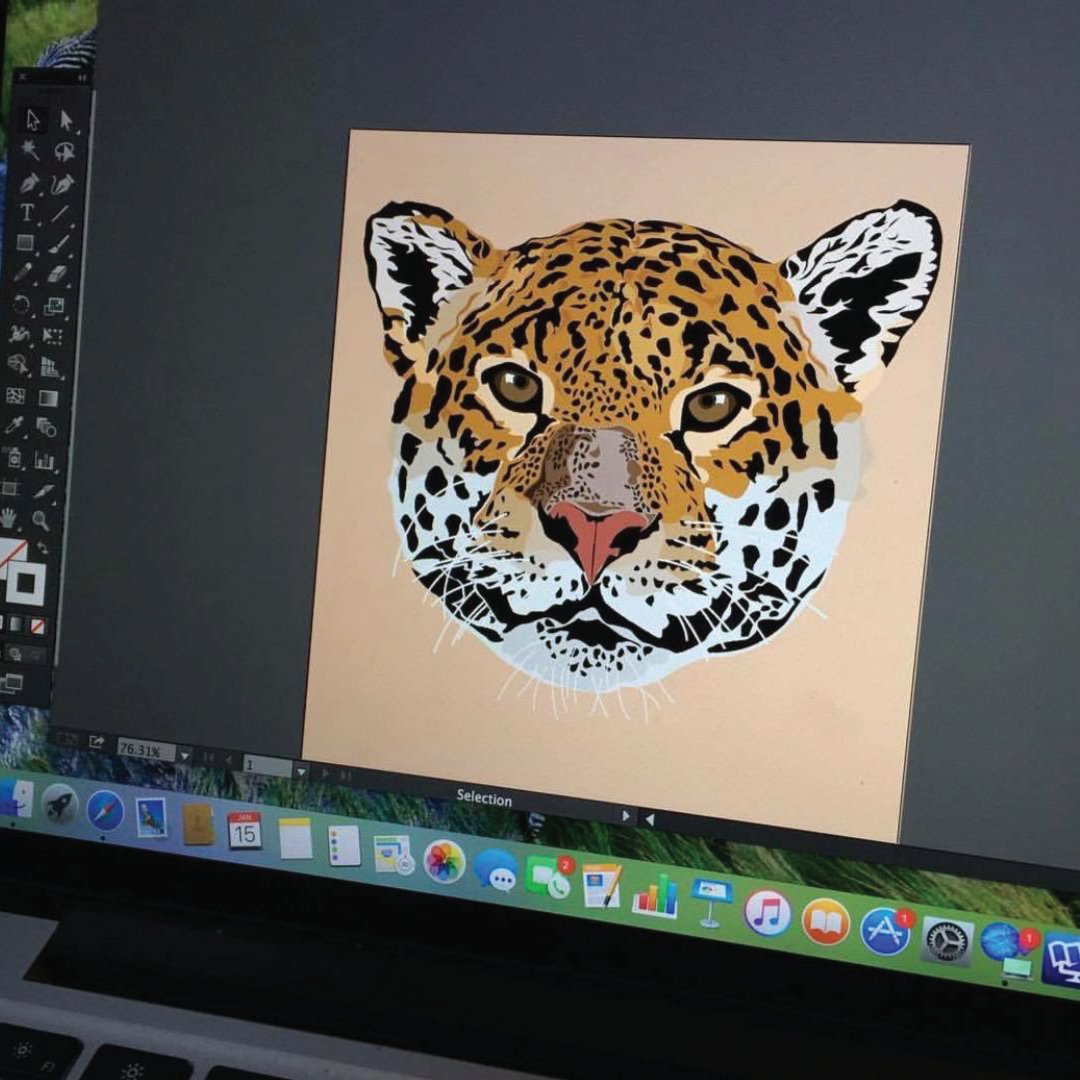Open the artboard number dropdown
1080x1080 pixels.
[x=301, y=771]
